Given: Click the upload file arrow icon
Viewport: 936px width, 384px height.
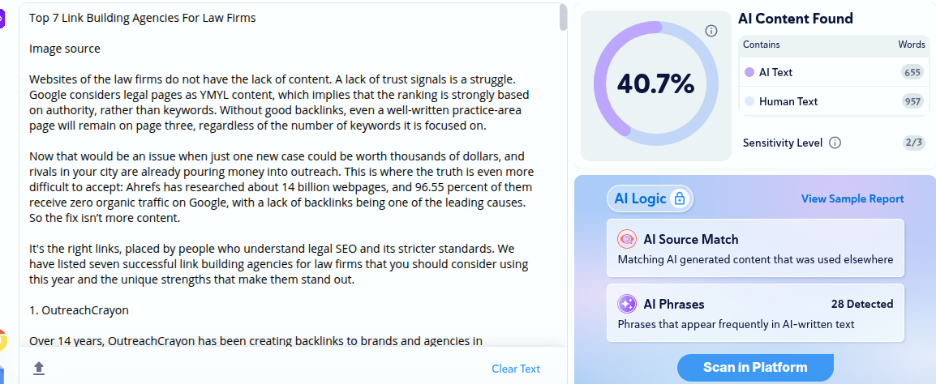Looking at the screenshot, I should 39,368.
